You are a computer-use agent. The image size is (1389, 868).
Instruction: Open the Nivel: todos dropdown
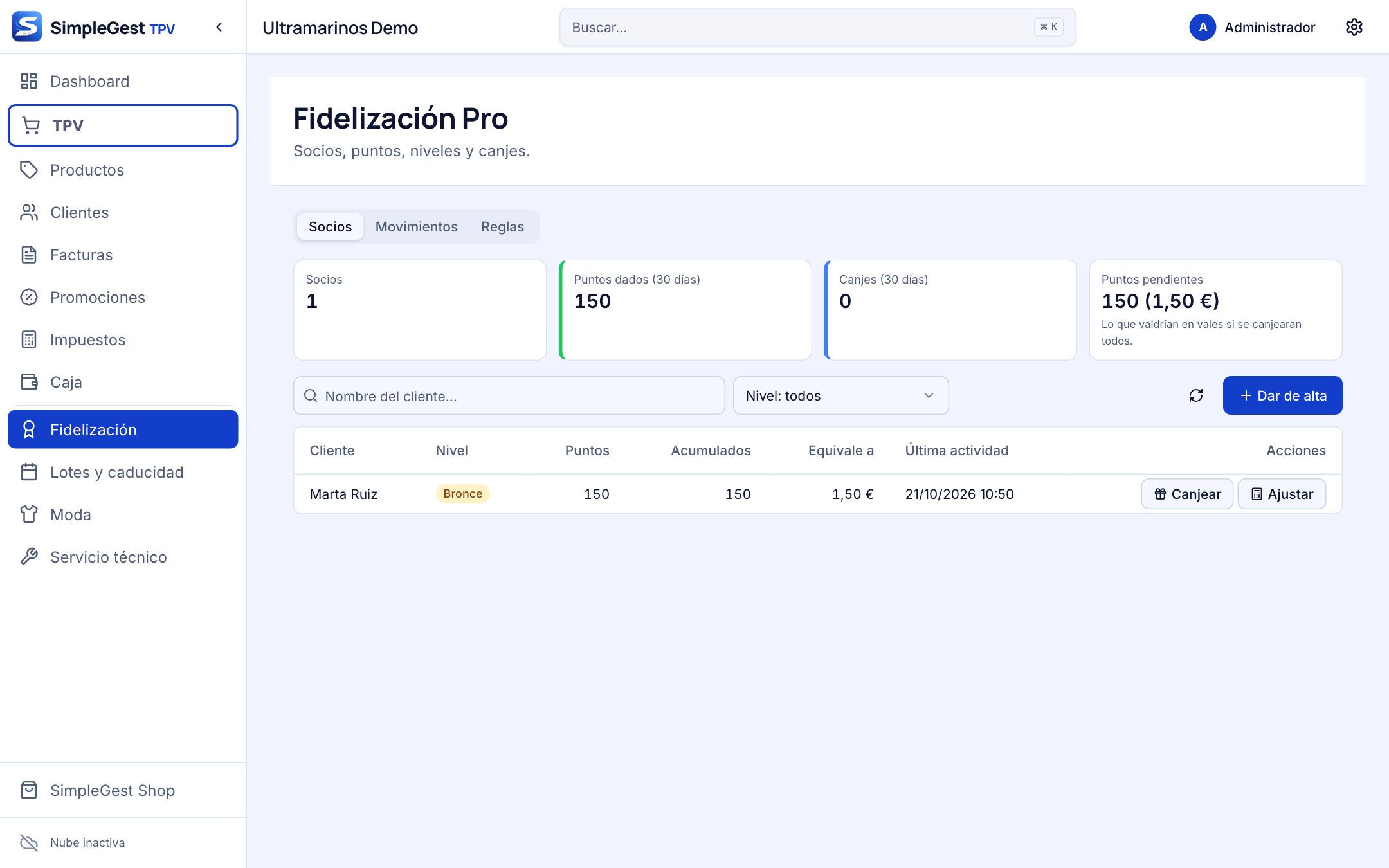click(x=840, y=395)
